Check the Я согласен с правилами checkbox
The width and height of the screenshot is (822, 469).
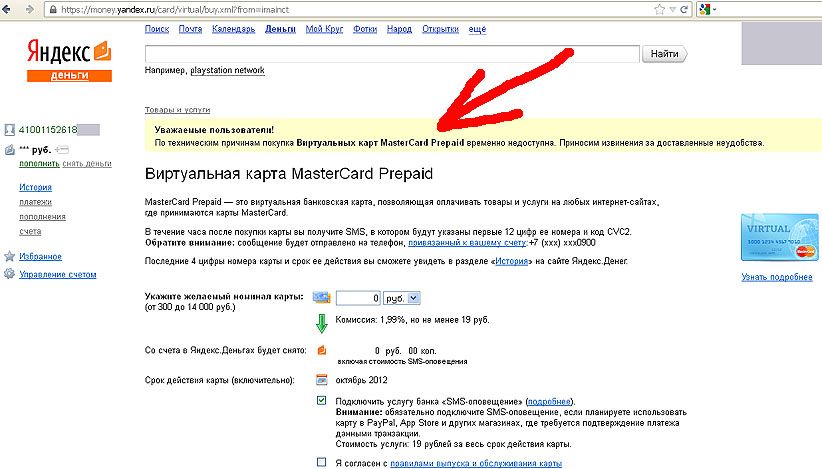pyautogui.click(x=321, y=462)
